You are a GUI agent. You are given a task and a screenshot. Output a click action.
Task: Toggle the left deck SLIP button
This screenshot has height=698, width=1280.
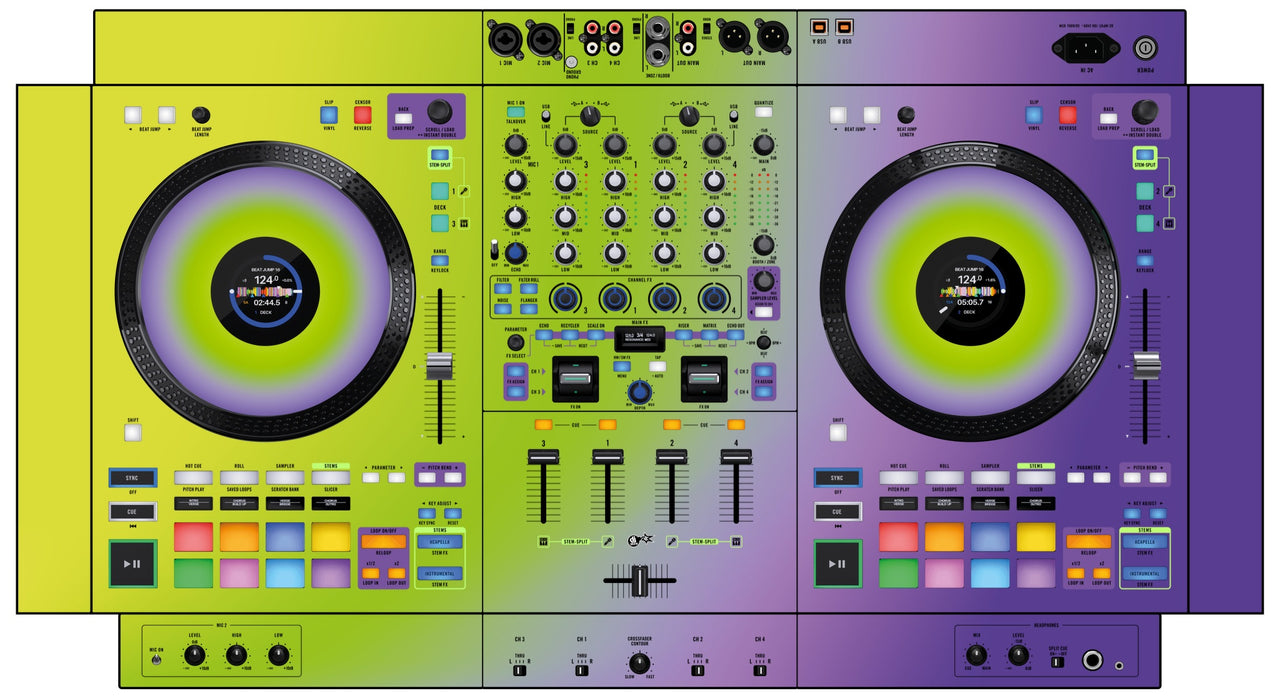pos(329,115)
